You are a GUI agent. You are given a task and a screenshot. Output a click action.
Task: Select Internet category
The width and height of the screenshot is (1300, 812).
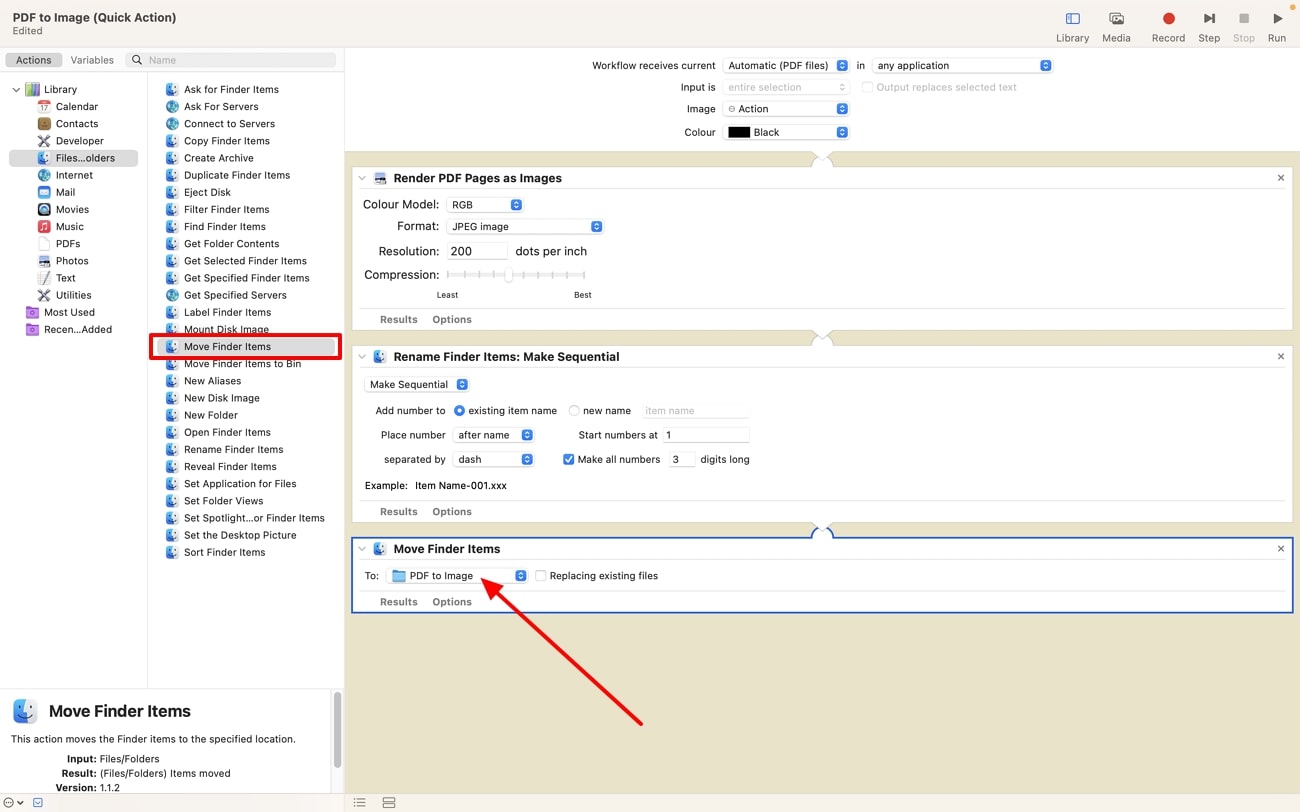(74, 175)
